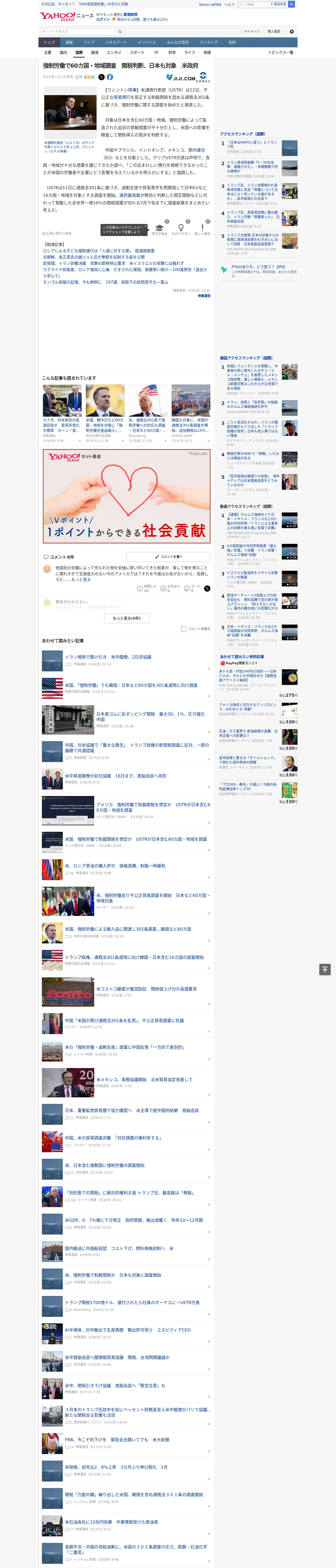Screen dimensions: 336x1568
Task: Click the blue web search magnifier button
Action: [x=292, y=4]
